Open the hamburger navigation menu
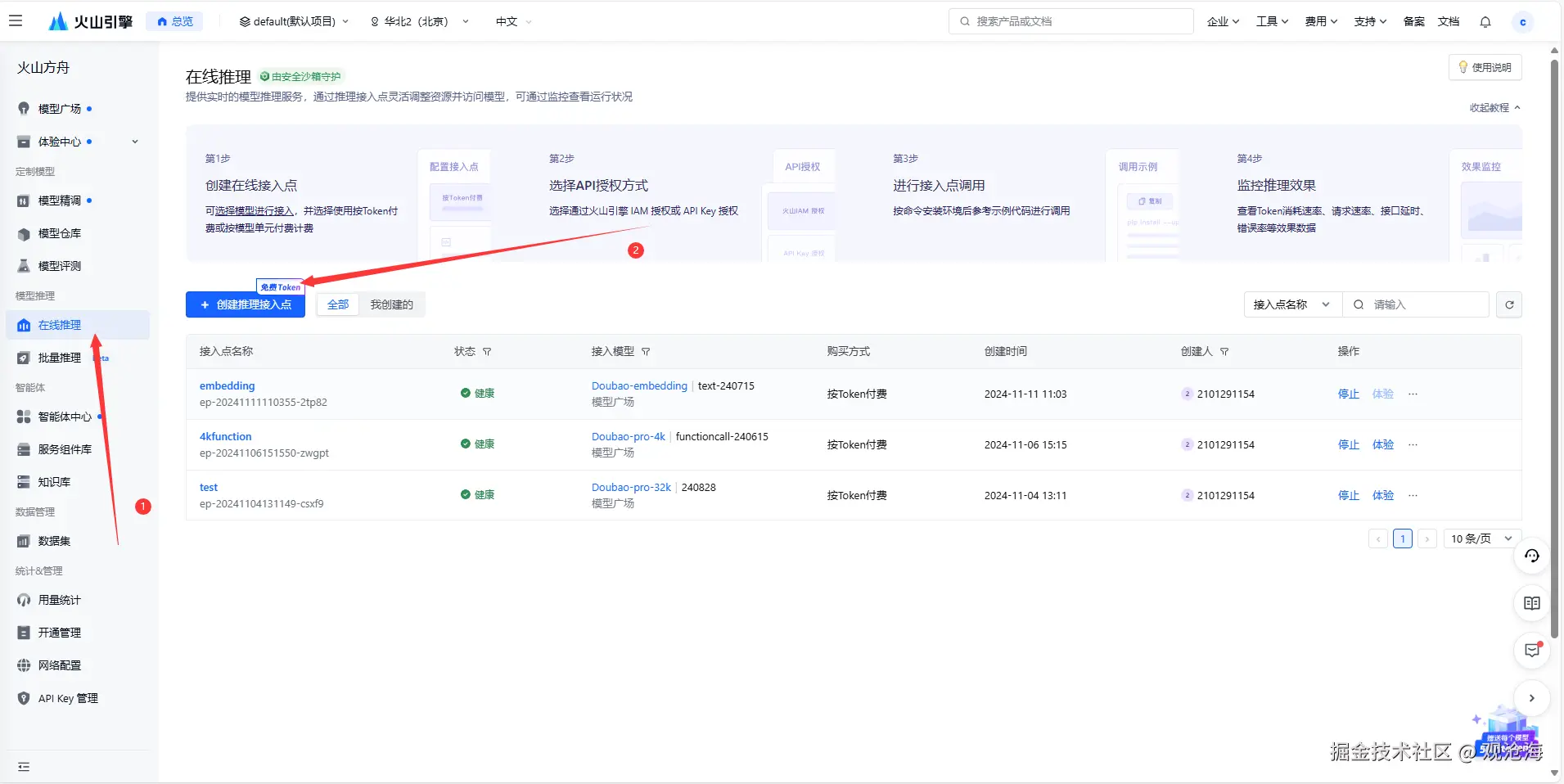Screen dimensions: 1564x784 [16, 21]
